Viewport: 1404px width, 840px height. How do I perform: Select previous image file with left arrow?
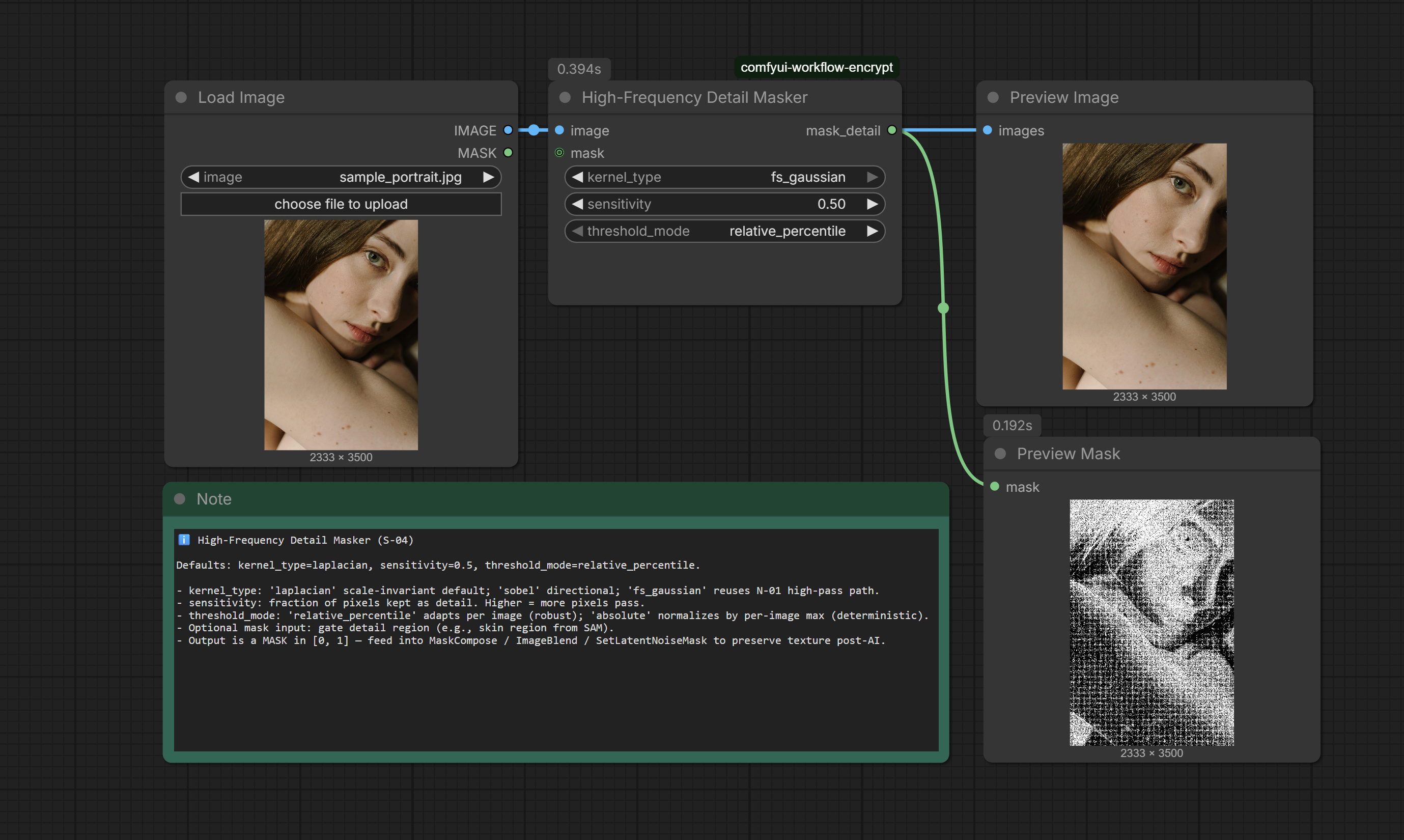pos(193,177)
